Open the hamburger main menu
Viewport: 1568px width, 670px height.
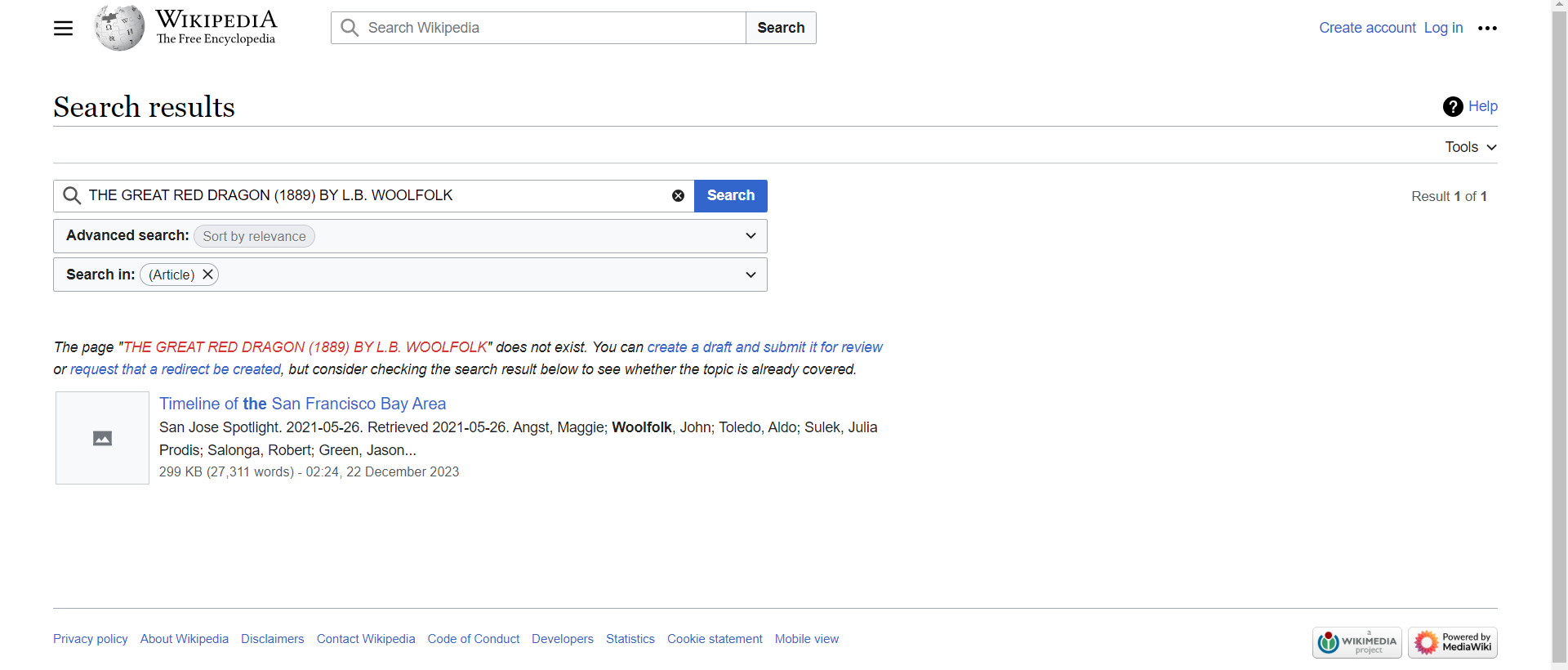point(63,28)
